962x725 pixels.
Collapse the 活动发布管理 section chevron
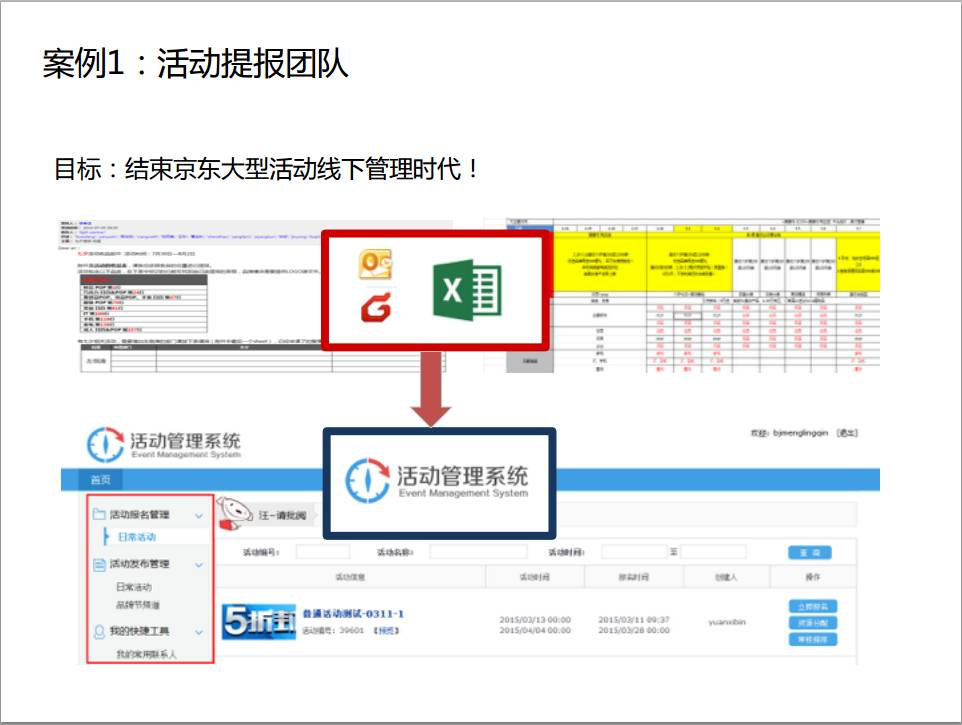coord(199,565)
